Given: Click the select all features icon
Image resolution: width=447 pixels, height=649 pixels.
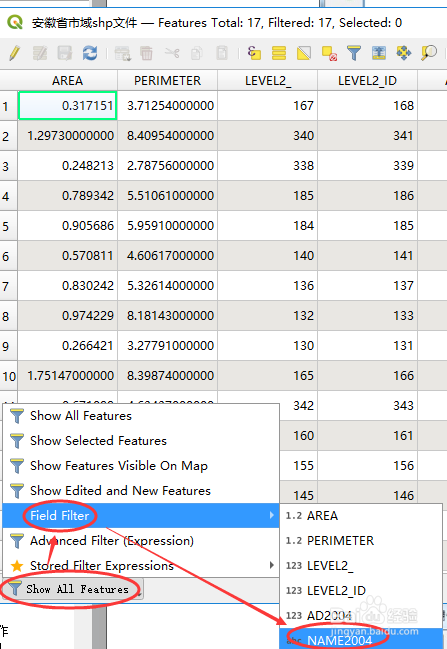Looking at the screenshot, I should coord(279,53).
